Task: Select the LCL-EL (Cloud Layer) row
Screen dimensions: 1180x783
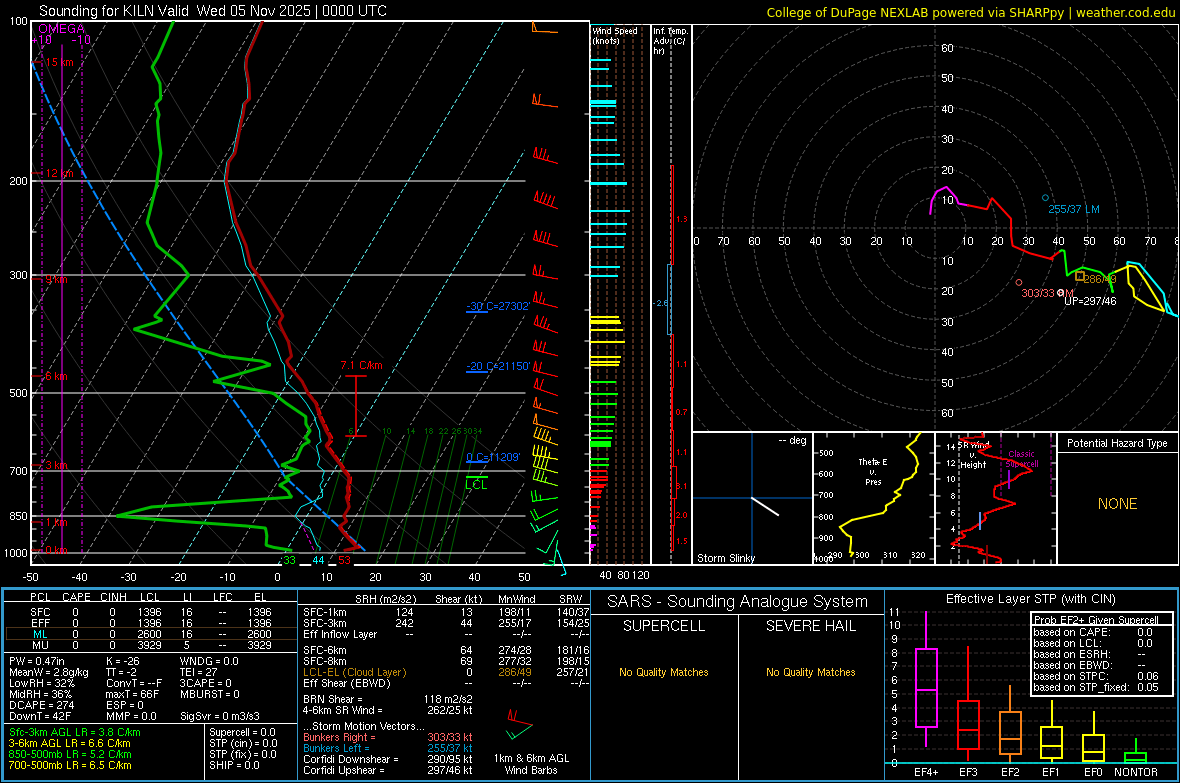Action: 446,672
